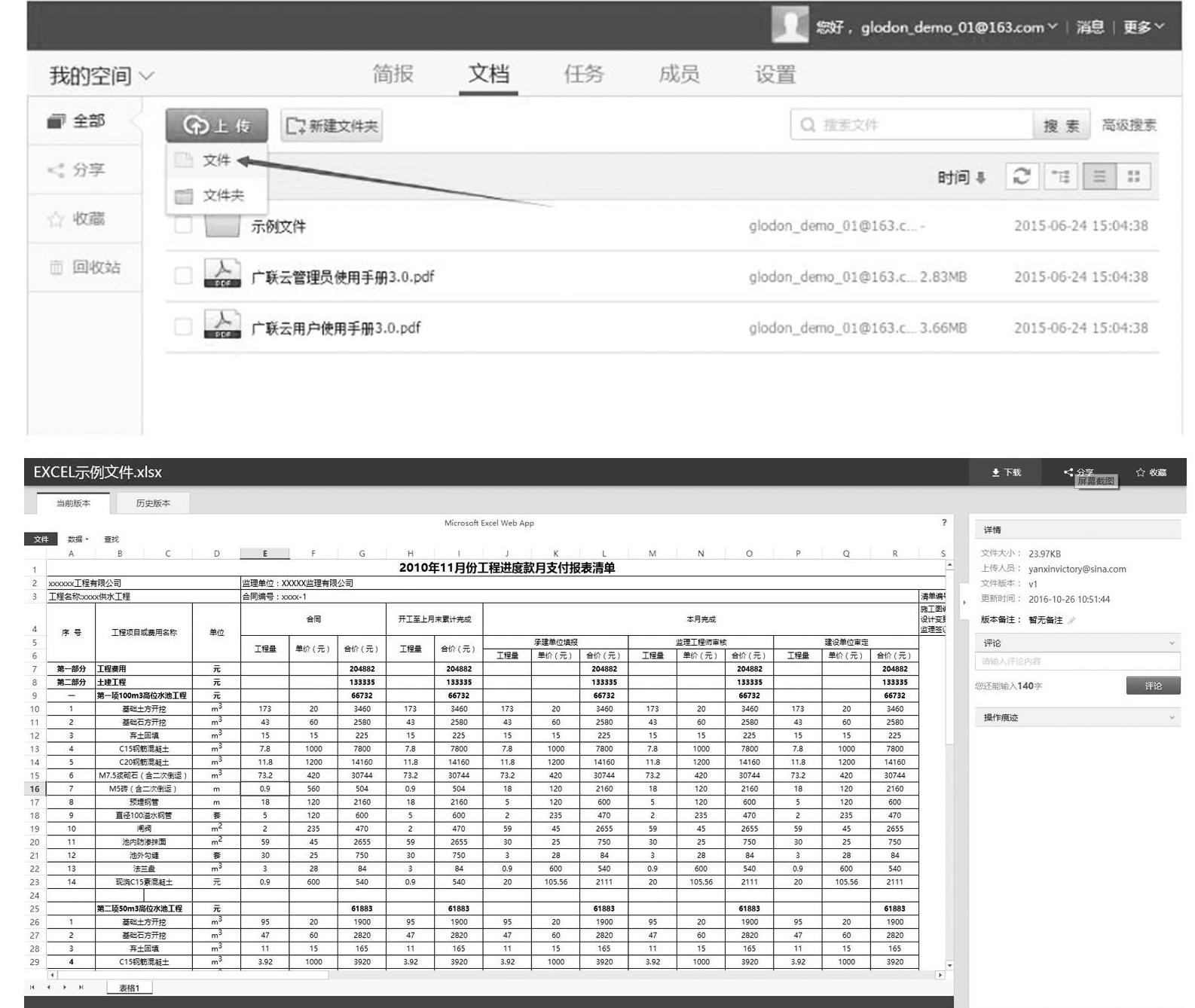The image size is (1195, 1008).
Task: Open the 表格1 sheet tab
Action: 129,988
